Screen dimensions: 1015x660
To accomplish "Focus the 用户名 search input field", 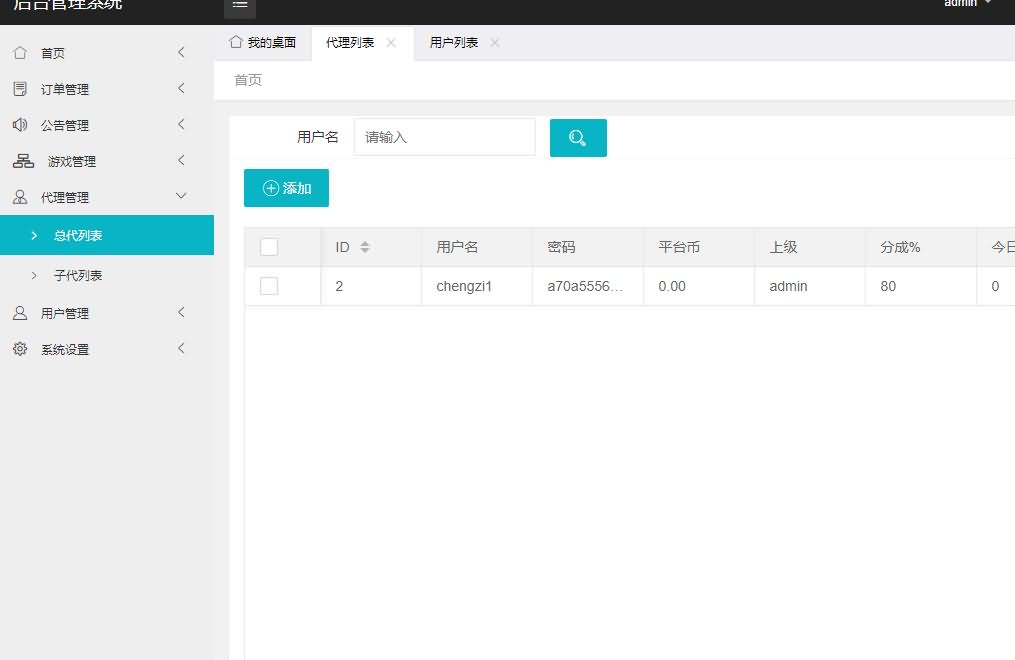I will point(445,137).
